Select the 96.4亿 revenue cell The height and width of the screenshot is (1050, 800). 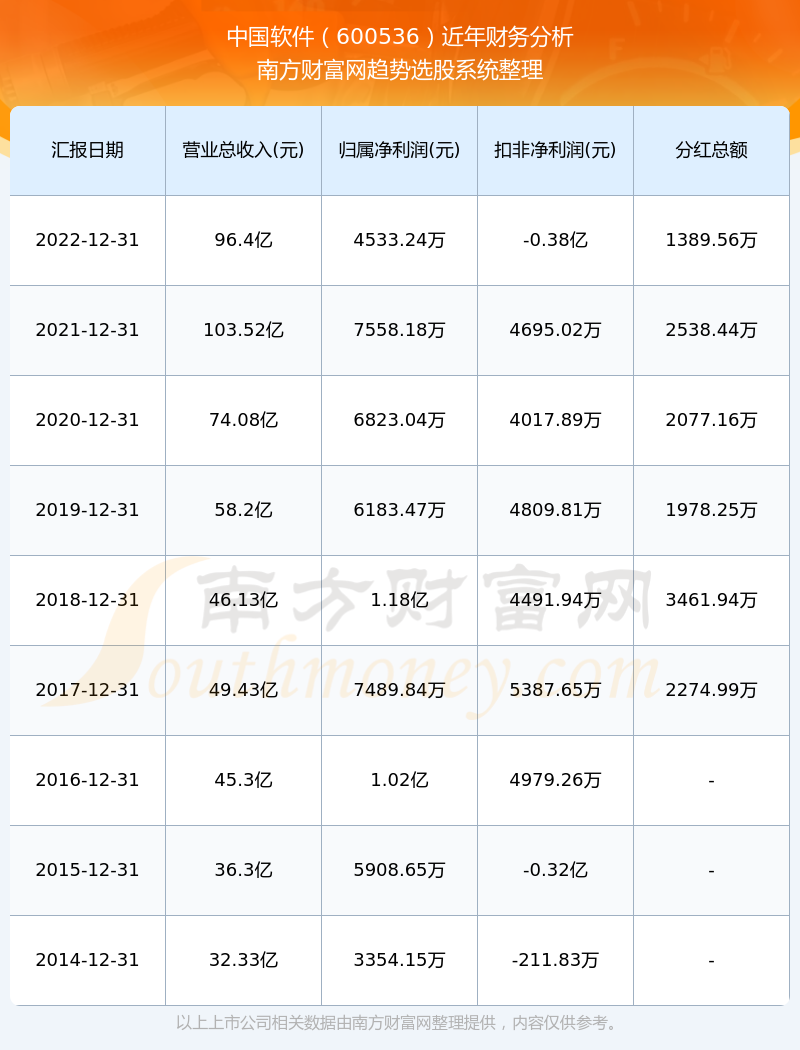(x=244, y=240)
